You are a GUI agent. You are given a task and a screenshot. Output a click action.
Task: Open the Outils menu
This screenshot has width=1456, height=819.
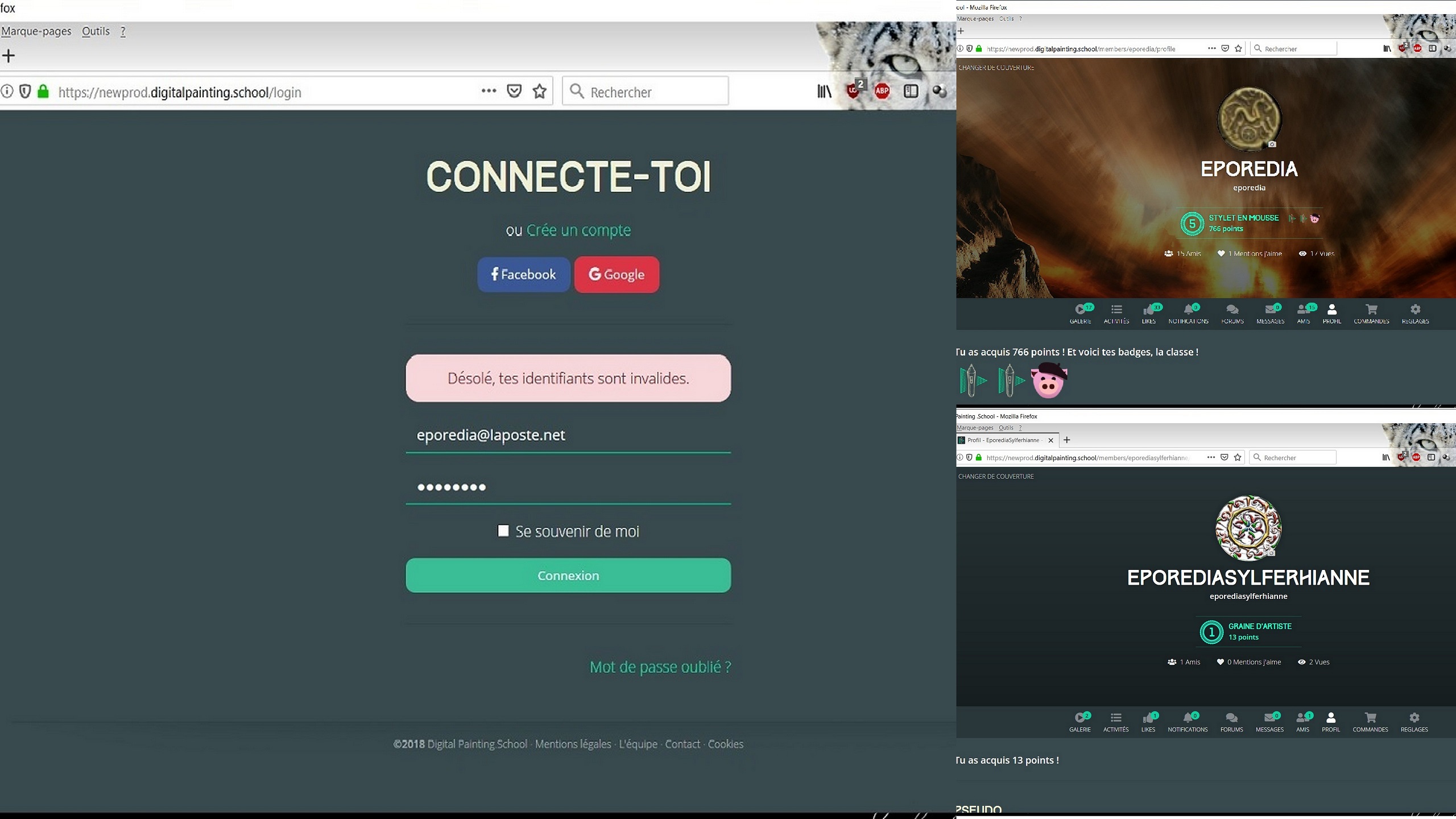point(95,31)
